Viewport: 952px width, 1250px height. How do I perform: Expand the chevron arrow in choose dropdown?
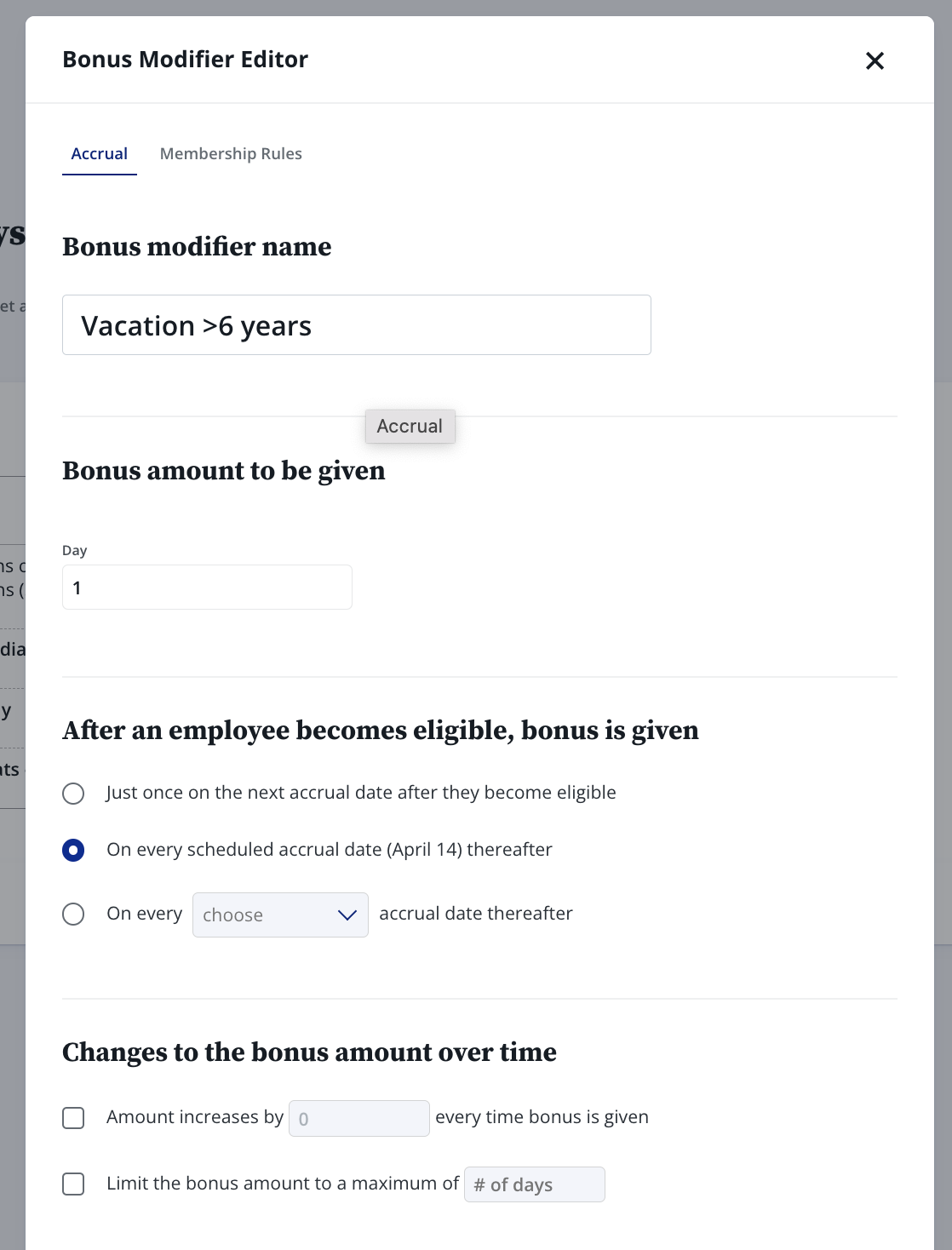[347, 915]
